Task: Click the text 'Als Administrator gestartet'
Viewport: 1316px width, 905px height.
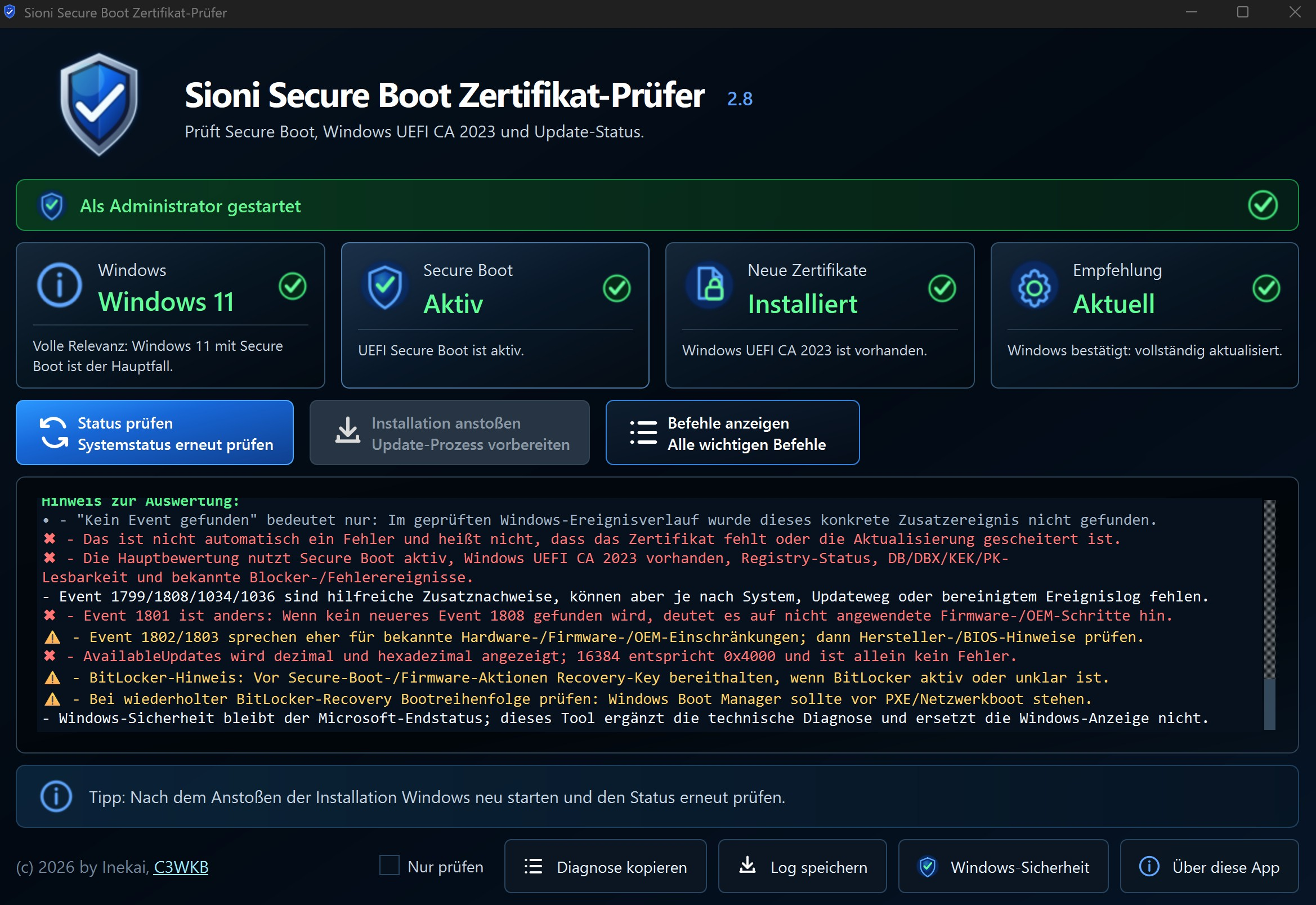Action: (x=190, y=206)
